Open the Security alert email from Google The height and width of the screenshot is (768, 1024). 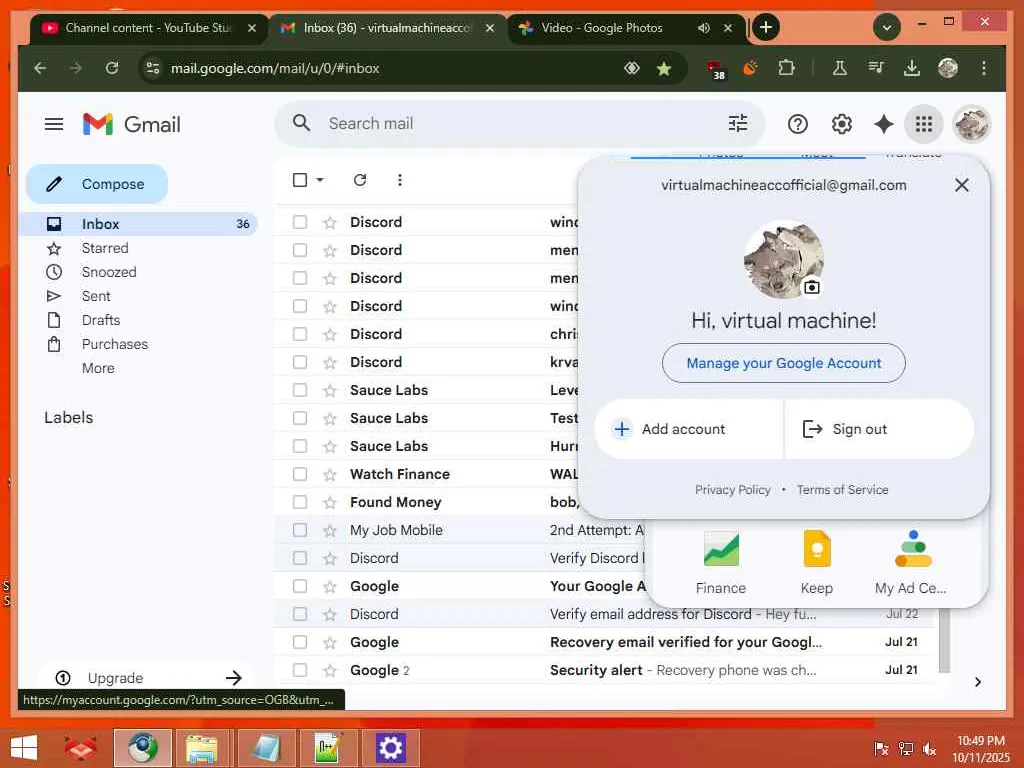[x=604, y=670]
